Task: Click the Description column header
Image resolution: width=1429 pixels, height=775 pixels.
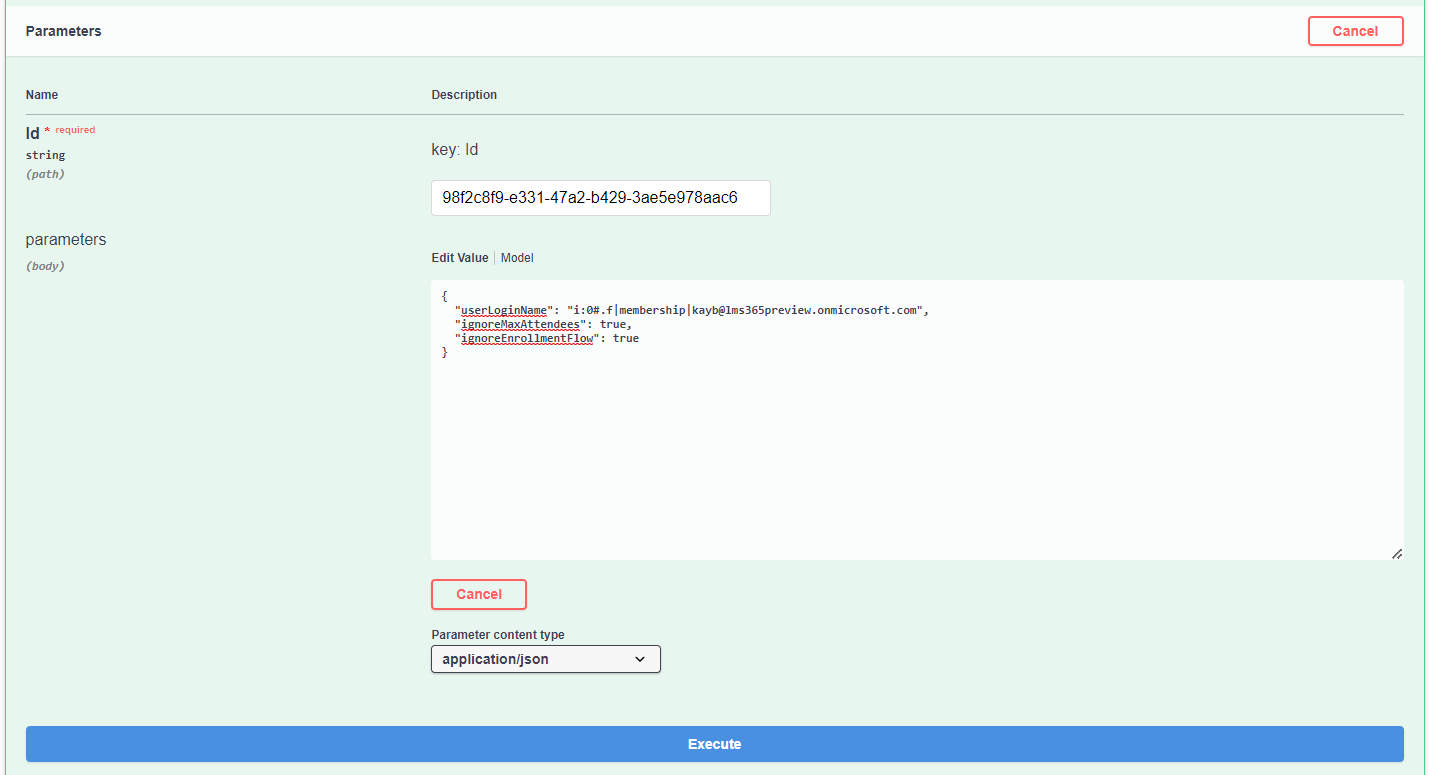Action: tap(464, 95)
